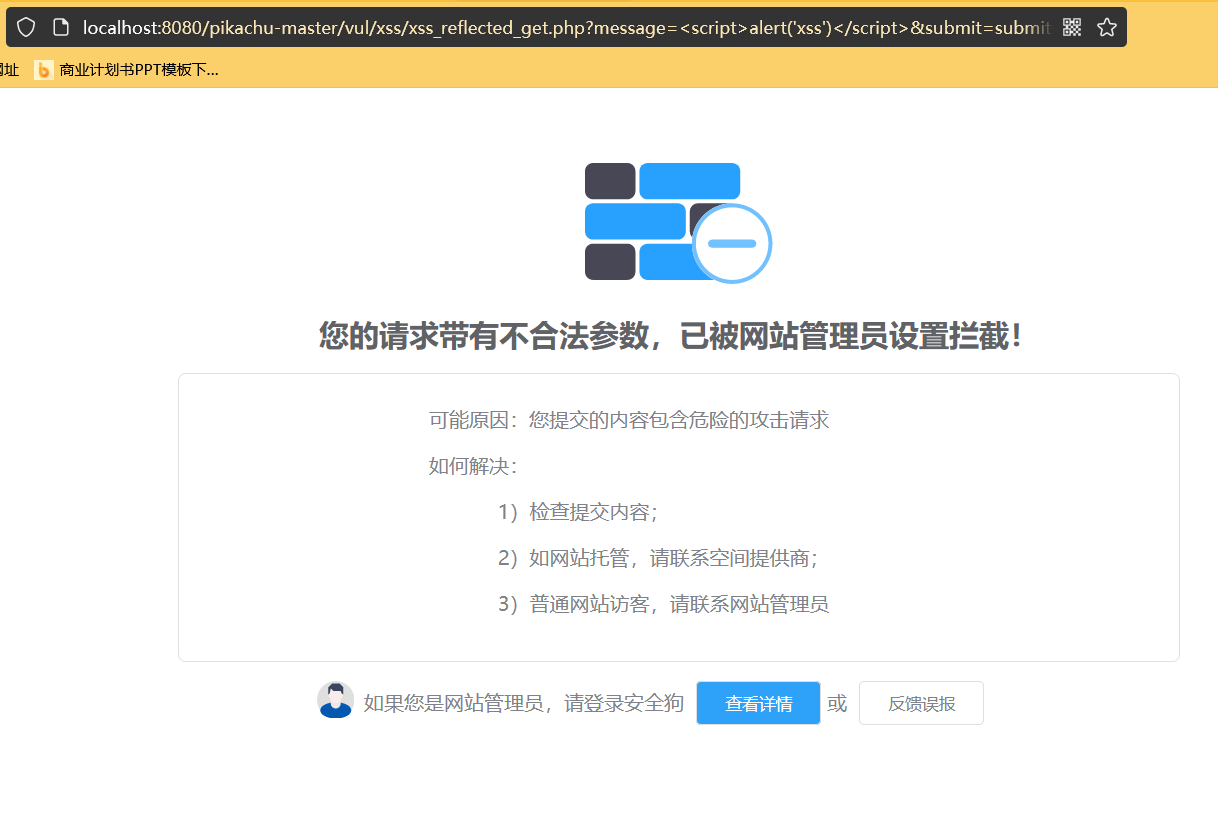Click the firewall blocked illustration
Screen dimensions: 1218x820
pos(678,222)
